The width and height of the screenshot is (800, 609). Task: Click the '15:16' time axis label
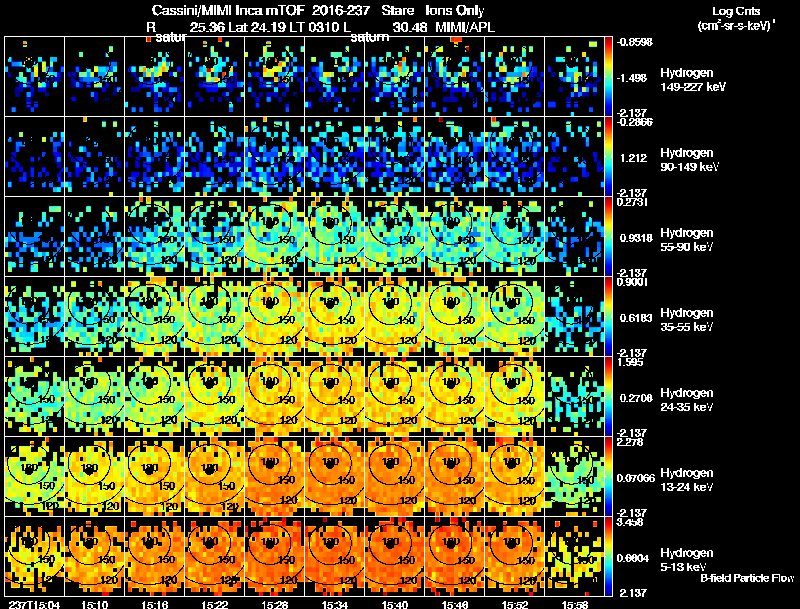point(155,605)
